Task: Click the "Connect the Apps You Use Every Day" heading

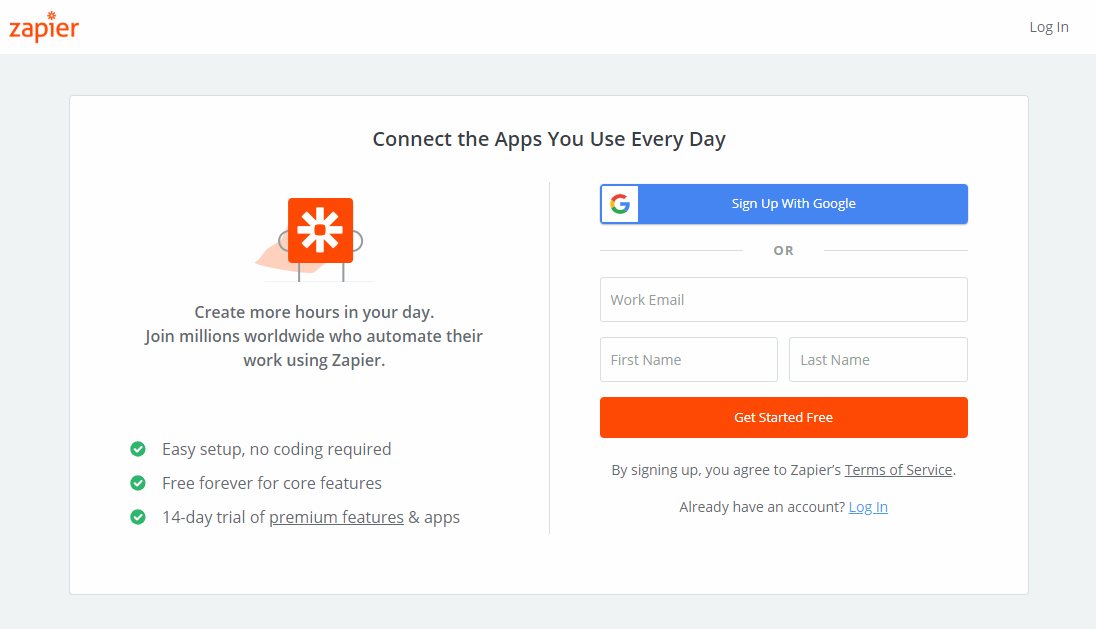Action: (x=549, y=139)
